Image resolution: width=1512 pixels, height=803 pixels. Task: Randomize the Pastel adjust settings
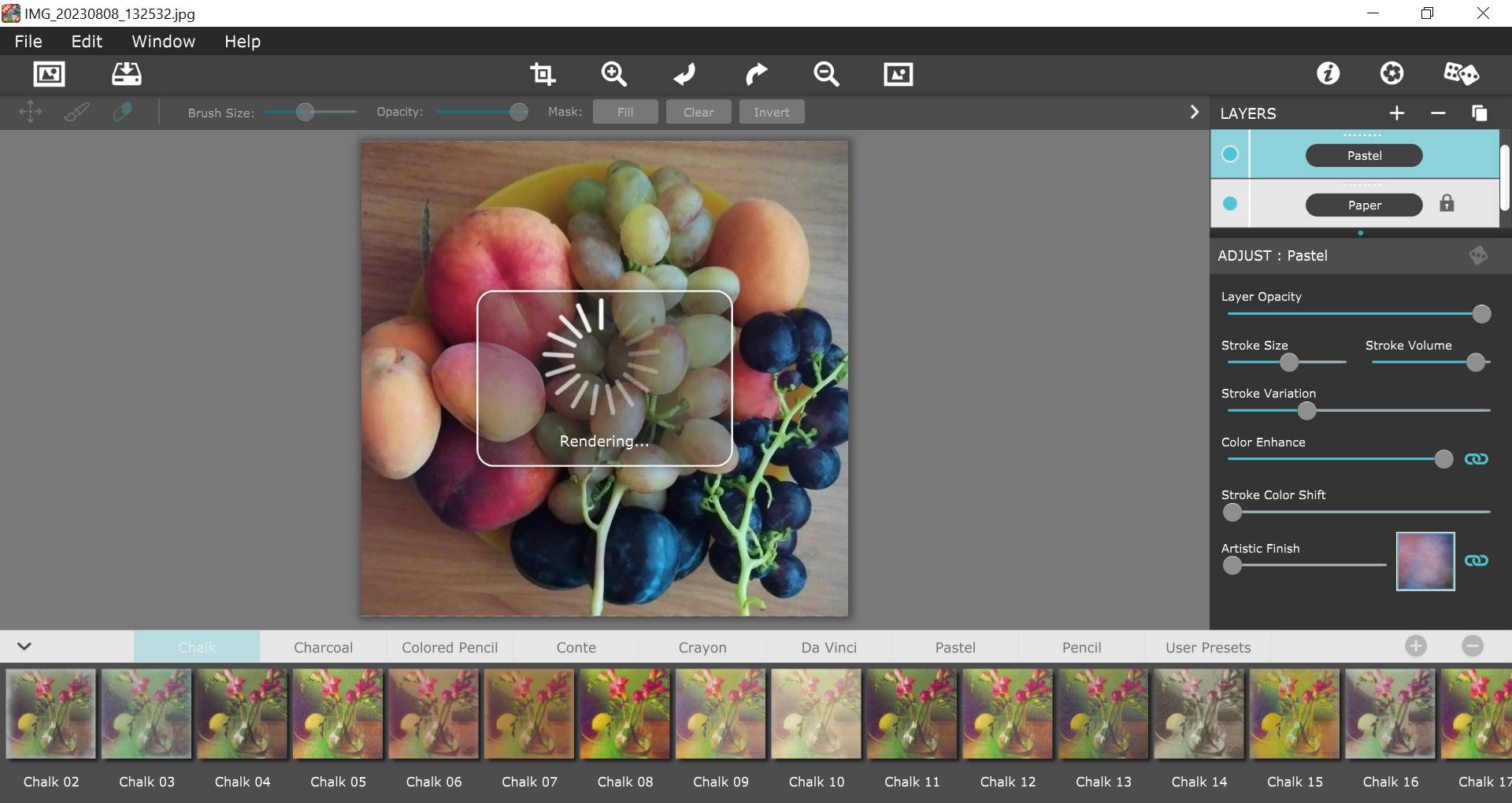1477,255
